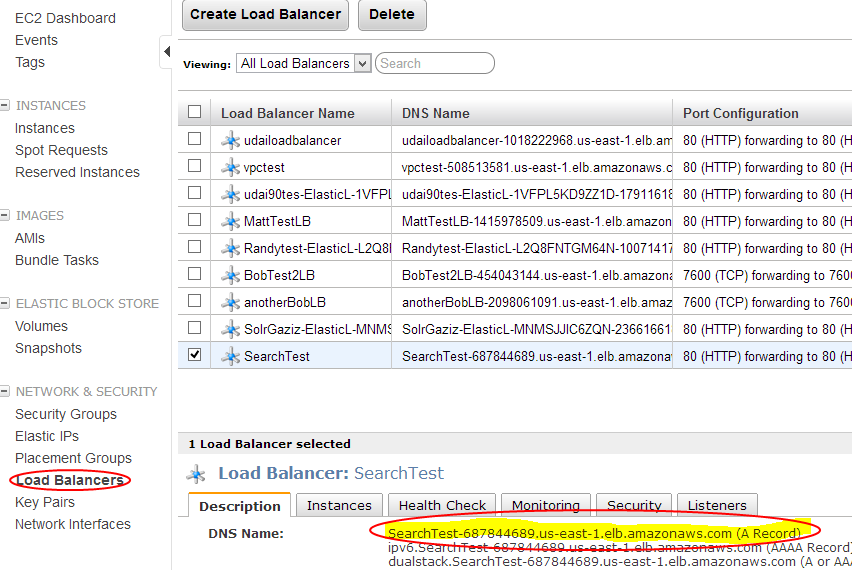Open Reserved Instances page
852x570 pixels.
[77, 172]
